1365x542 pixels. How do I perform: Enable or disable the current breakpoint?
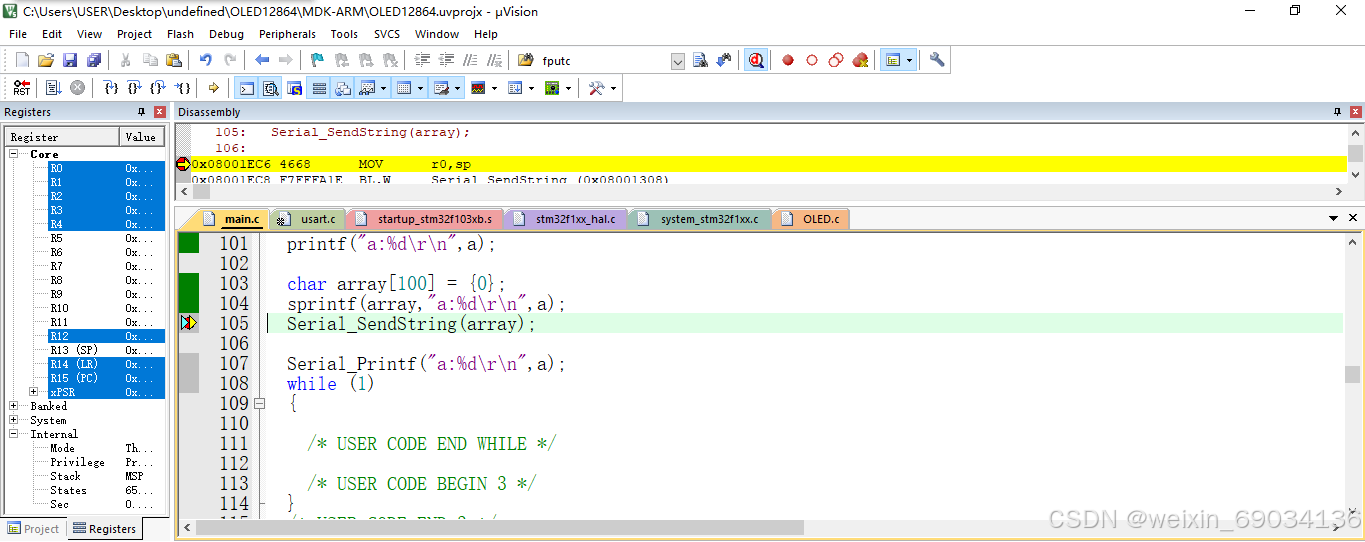pos(812,60)
